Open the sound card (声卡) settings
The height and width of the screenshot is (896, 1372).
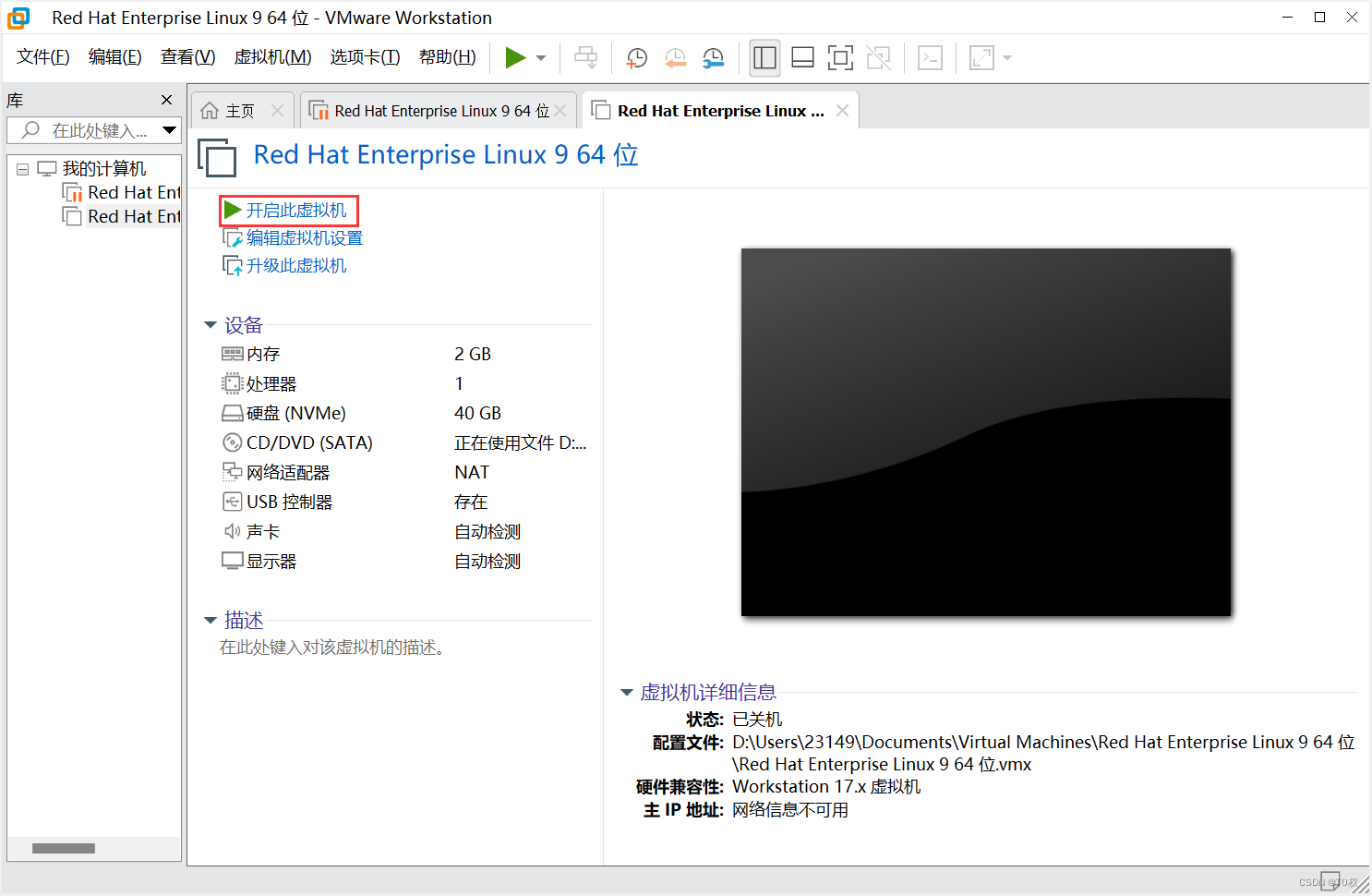pyautogui.click(x=261, y=530)
